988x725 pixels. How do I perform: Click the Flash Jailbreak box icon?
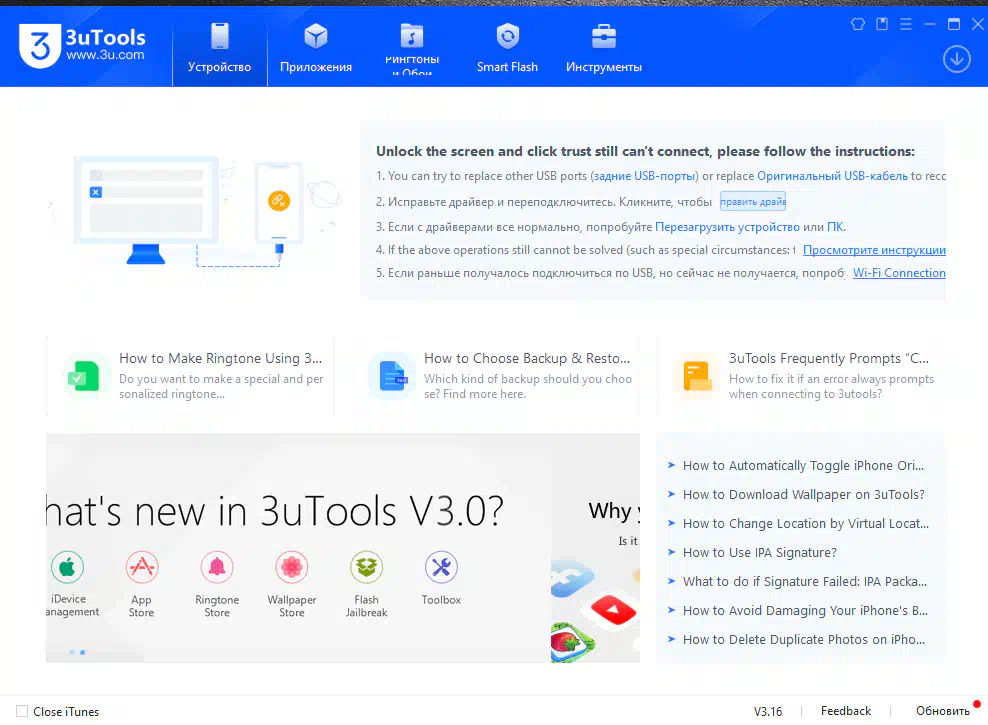click(x=367, y=567)
